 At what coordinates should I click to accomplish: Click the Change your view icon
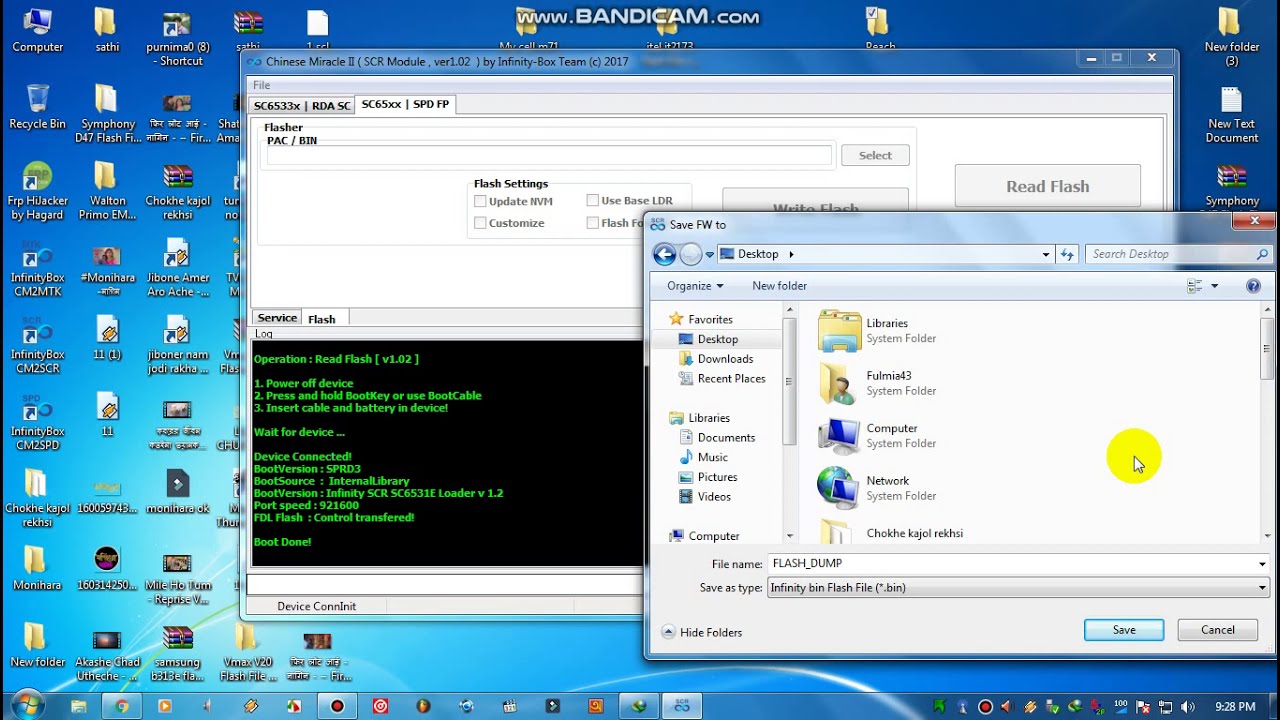(x=1194, y=286)
